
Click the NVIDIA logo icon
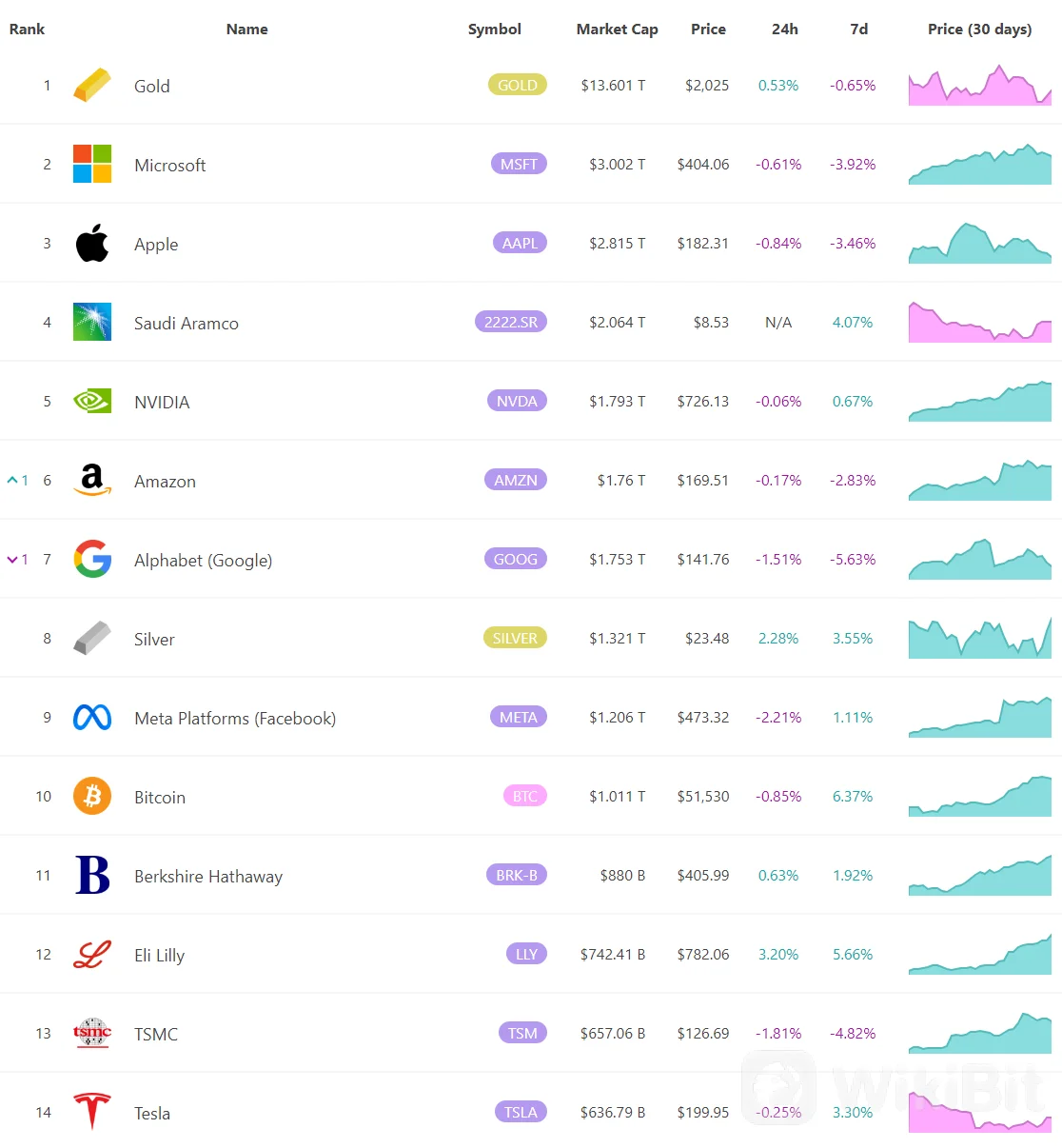[92, 401]
